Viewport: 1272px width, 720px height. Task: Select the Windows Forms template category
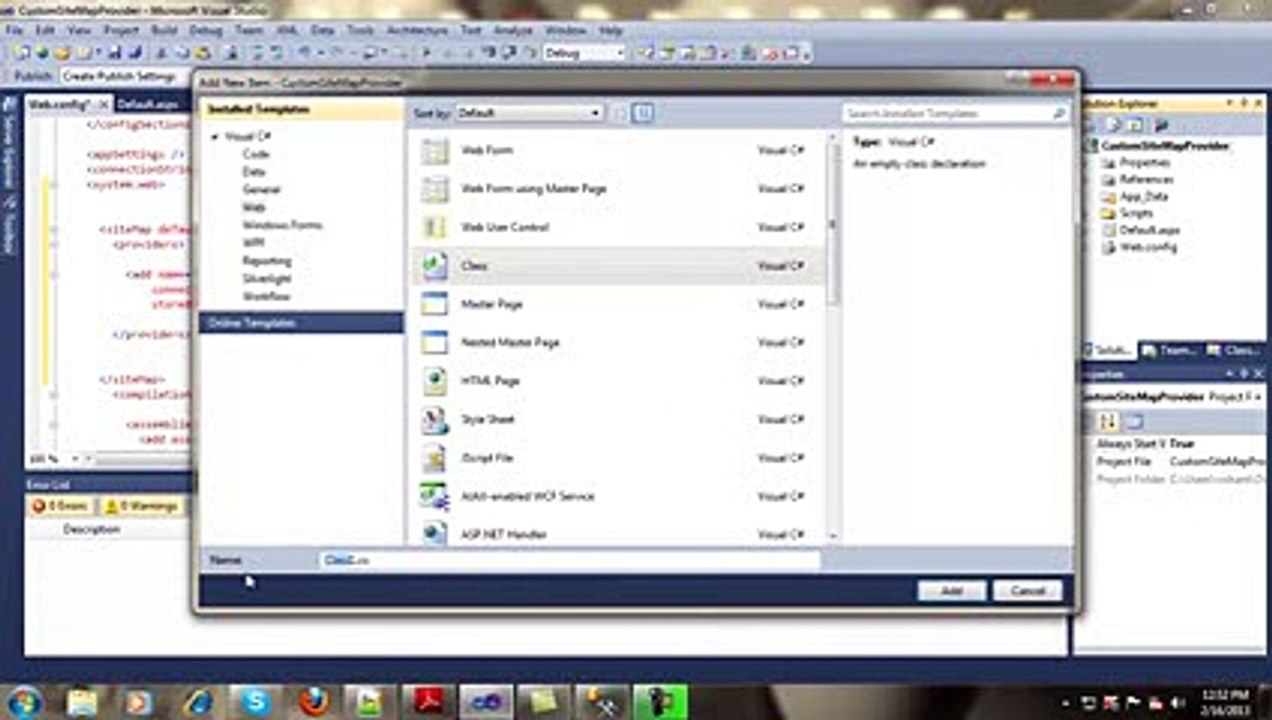[282, 225]
